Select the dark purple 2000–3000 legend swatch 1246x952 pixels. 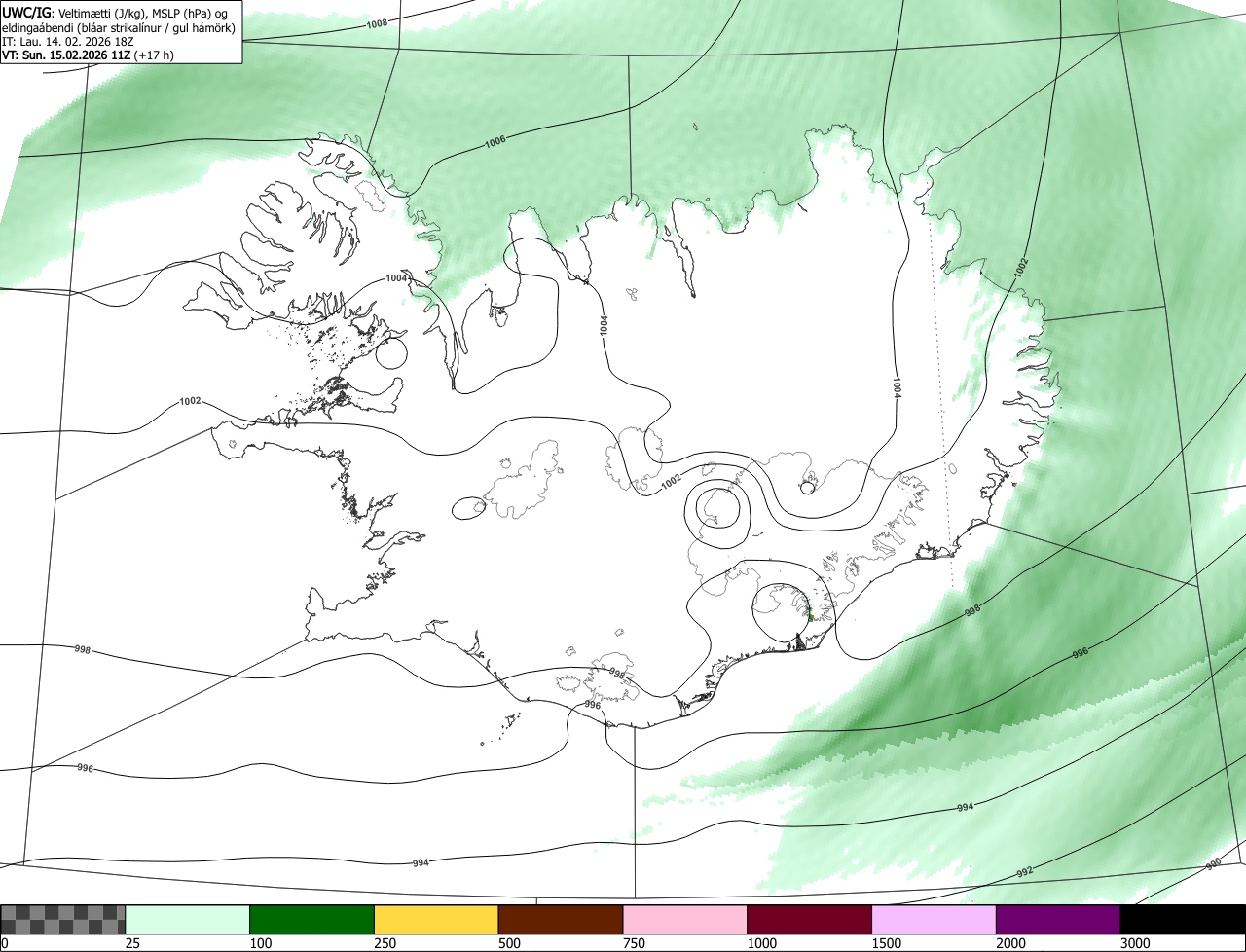tap(1058, 920)
